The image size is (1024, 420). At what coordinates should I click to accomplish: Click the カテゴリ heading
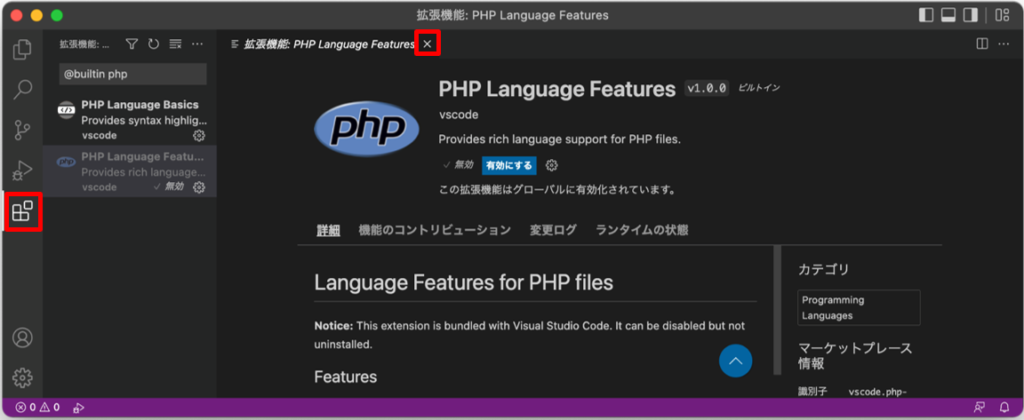coord(824,269)
